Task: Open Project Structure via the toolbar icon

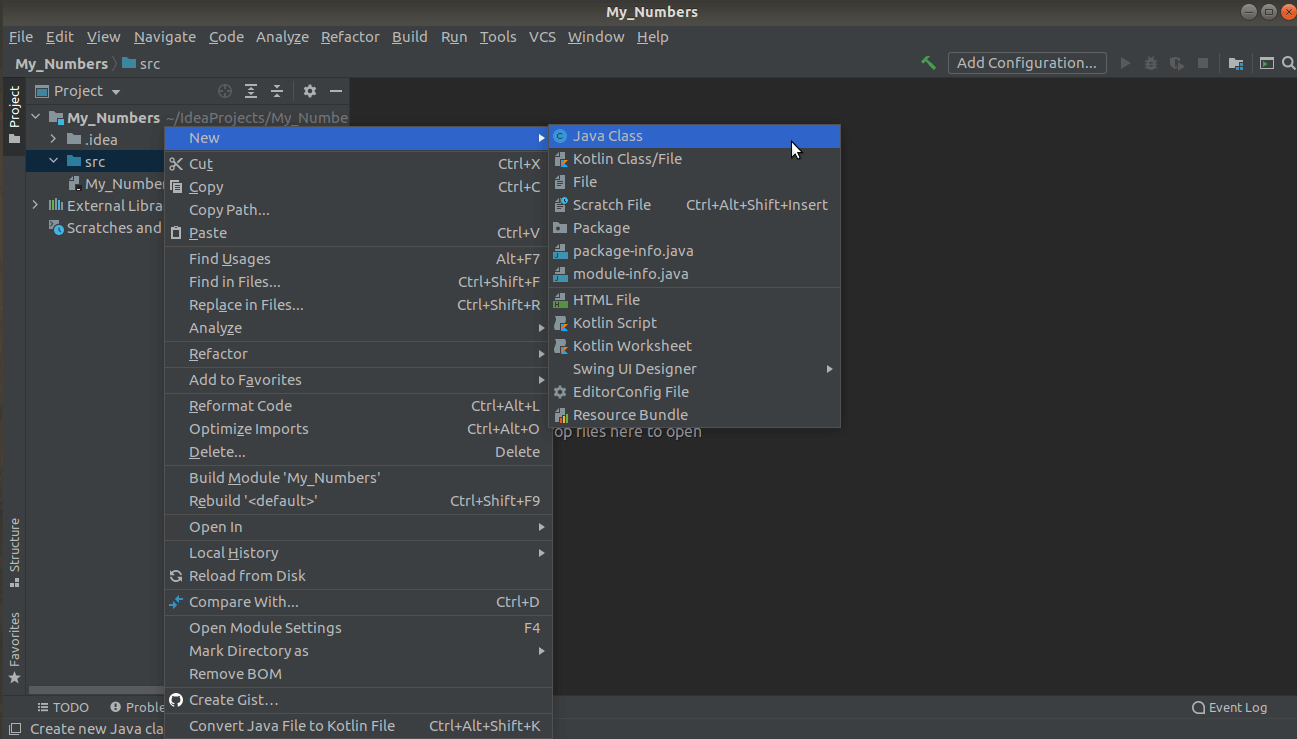Action: coord(1234,62)
